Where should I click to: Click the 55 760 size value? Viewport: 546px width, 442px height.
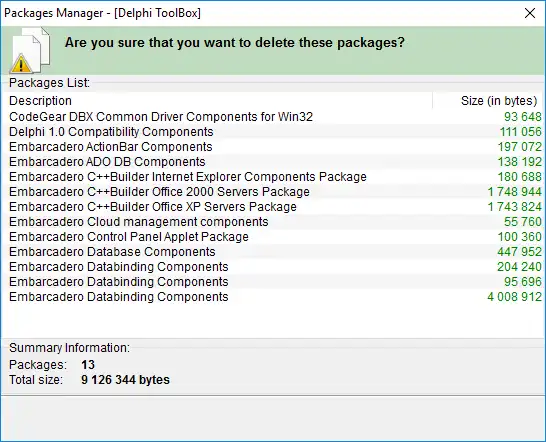[x=523, y=222]
